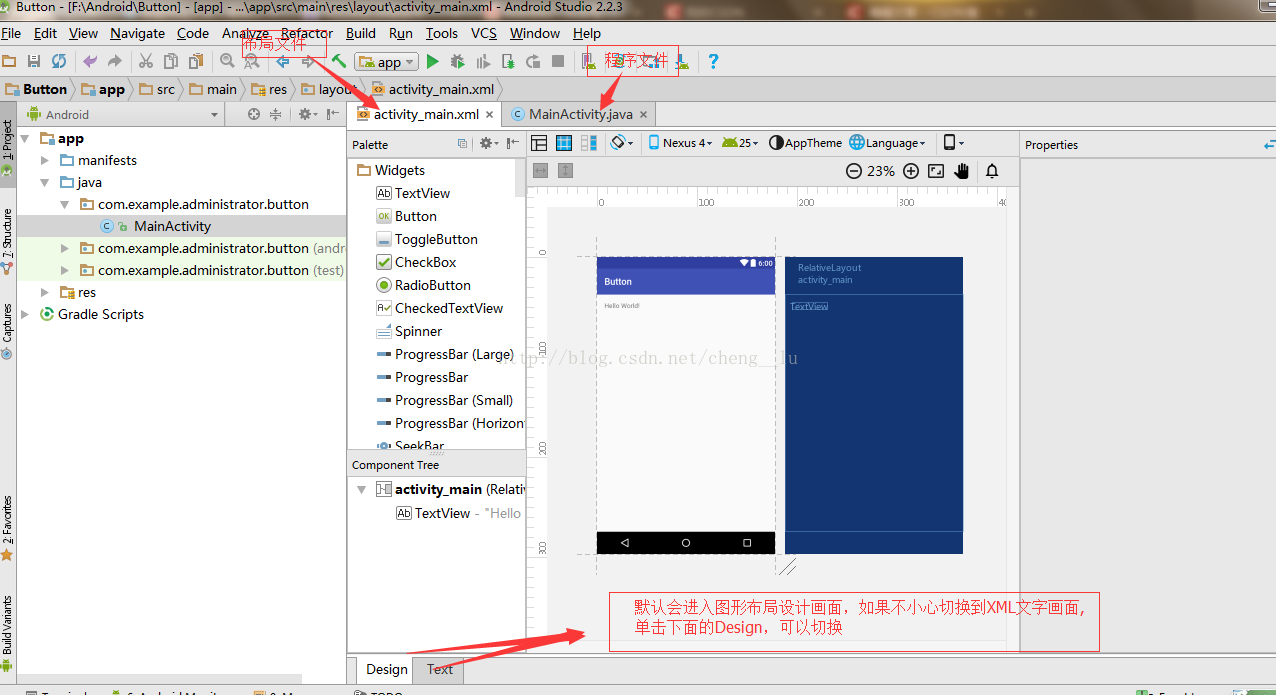Screen dimensions: 1276x695
Task: Switch to the Design editor tab
Action: click(x=387, y=669)
